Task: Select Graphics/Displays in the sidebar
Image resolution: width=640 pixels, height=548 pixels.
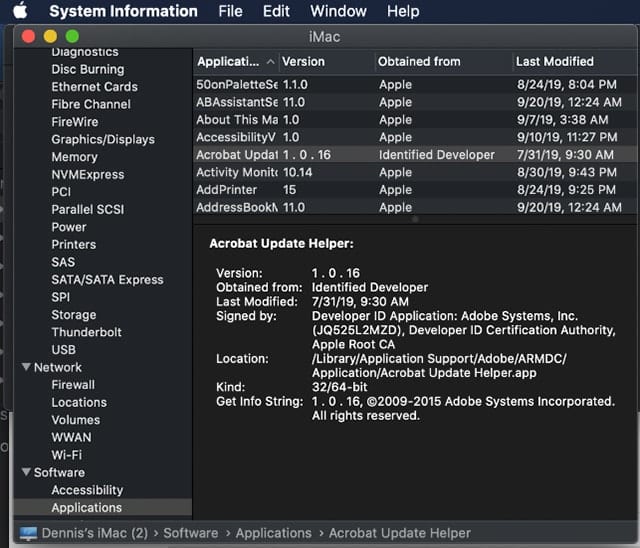Action: (x=102, y=140)
